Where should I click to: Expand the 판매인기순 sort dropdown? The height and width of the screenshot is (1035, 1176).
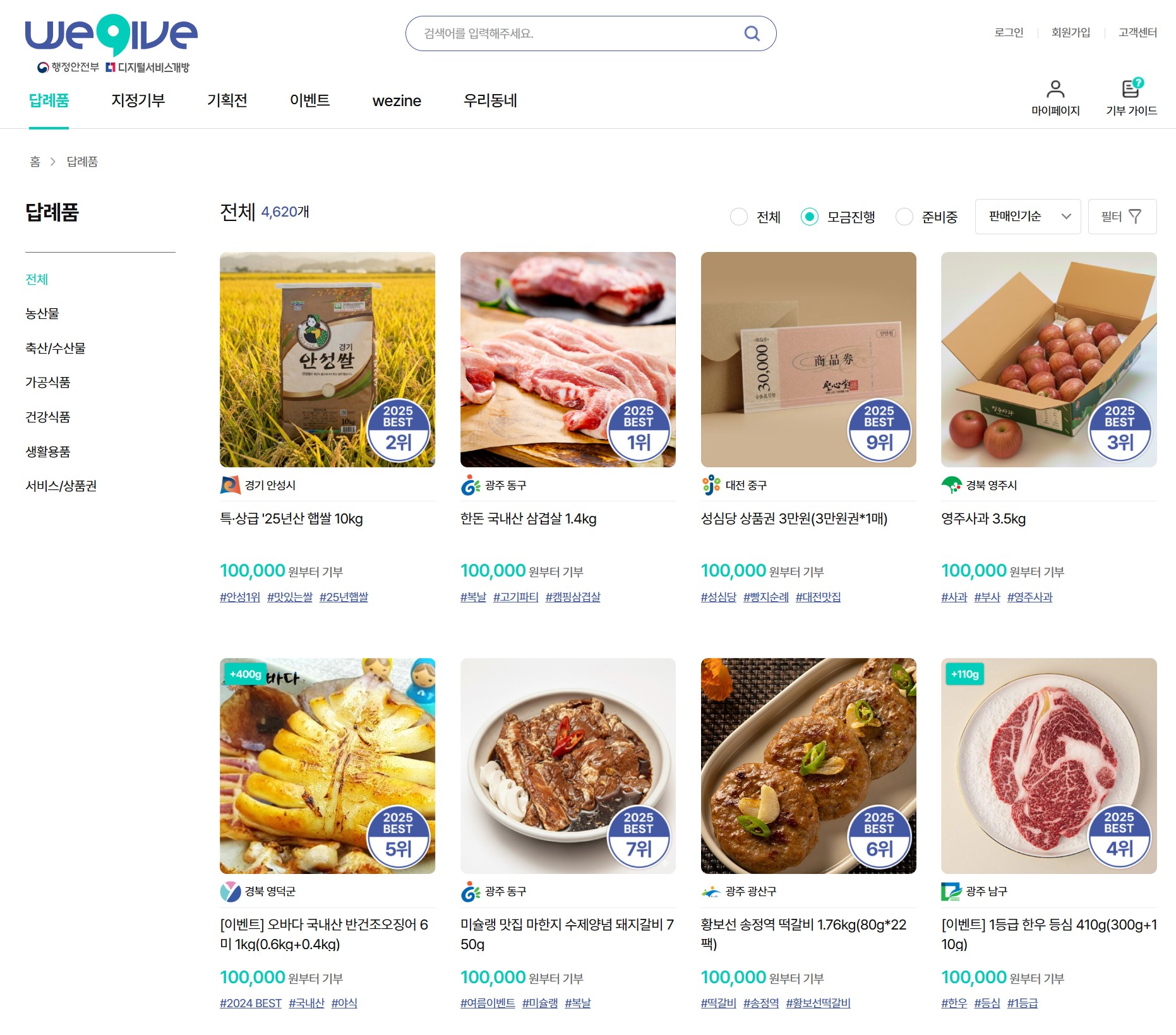(1028, 217)
